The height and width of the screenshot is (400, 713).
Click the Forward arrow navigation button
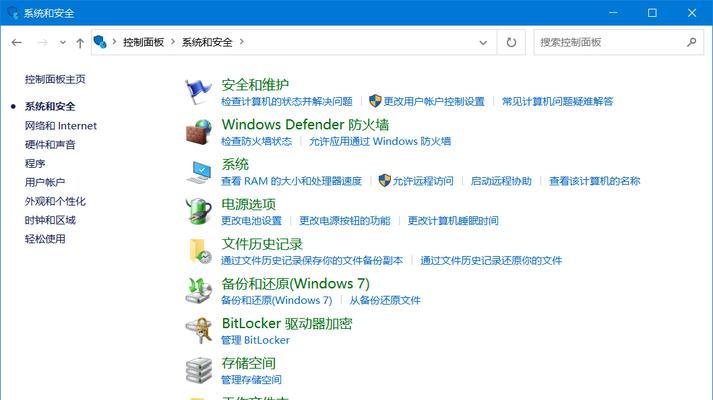click(43, 42)
